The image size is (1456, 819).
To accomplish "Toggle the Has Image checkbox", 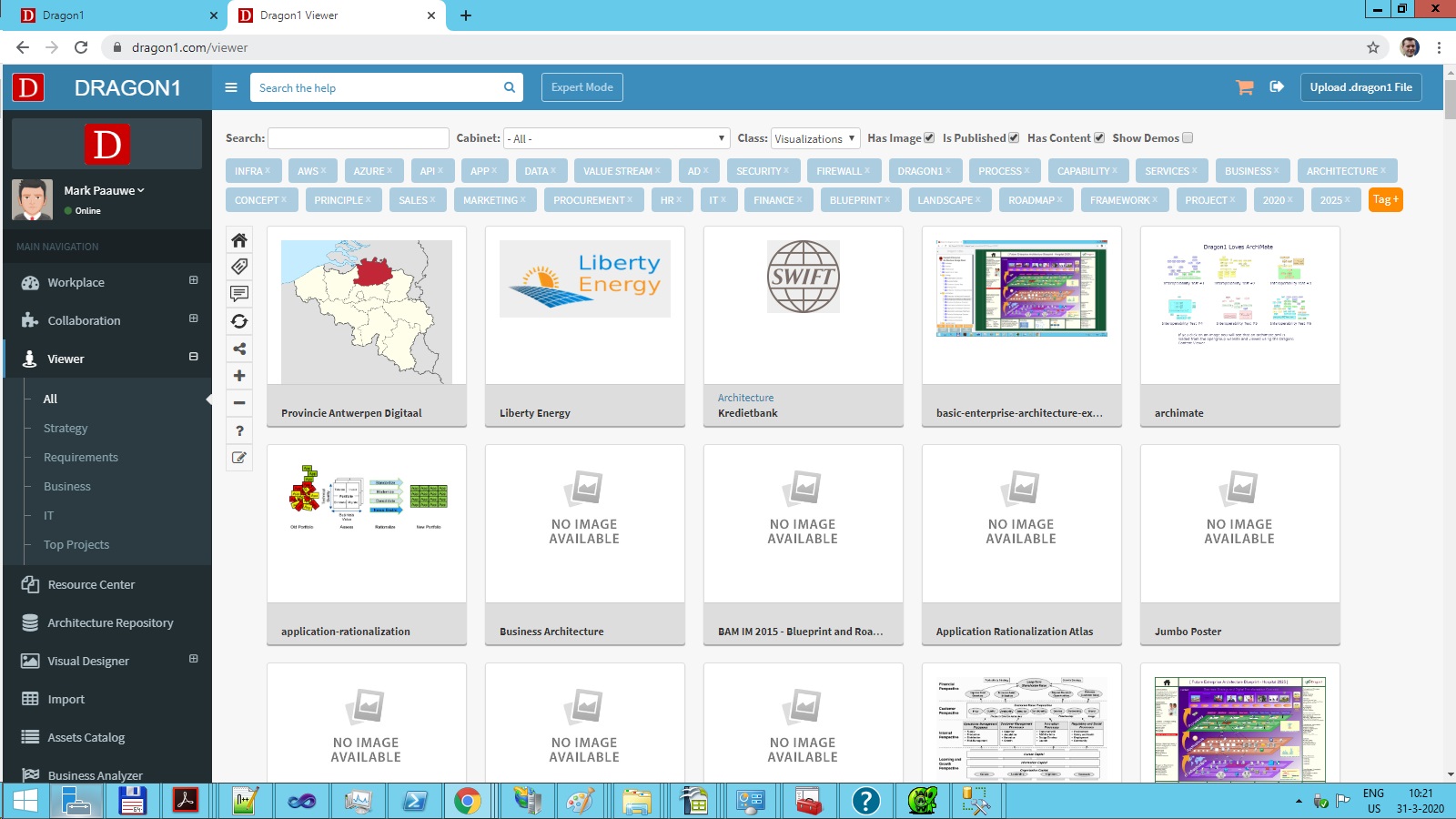I will pos(929,138).
